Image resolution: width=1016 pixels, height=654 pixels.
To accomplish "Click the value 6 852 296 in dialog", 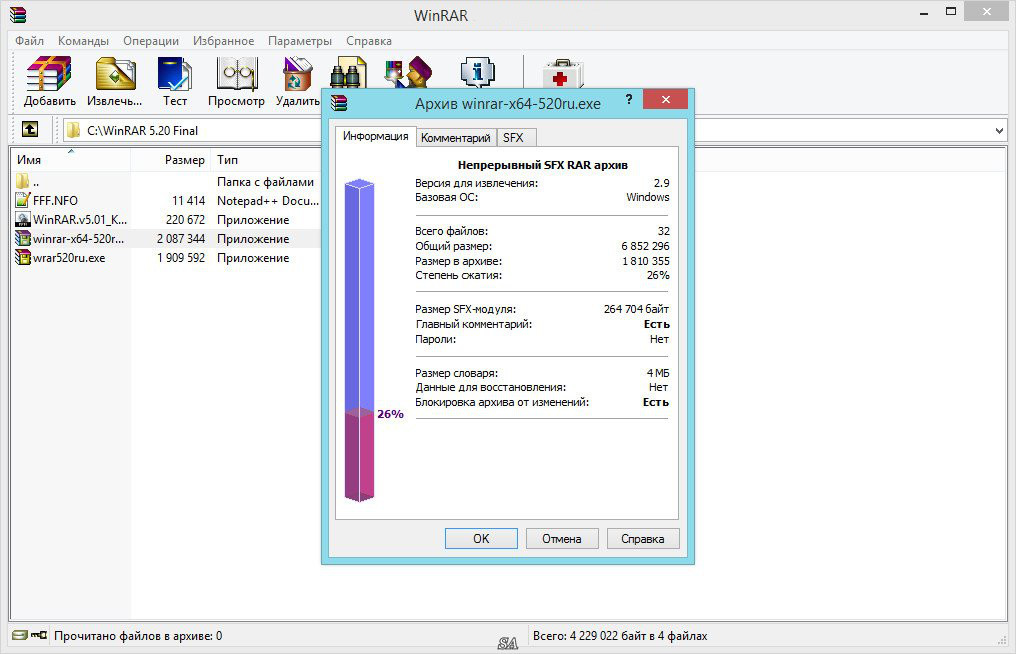I will click(645, 246).
